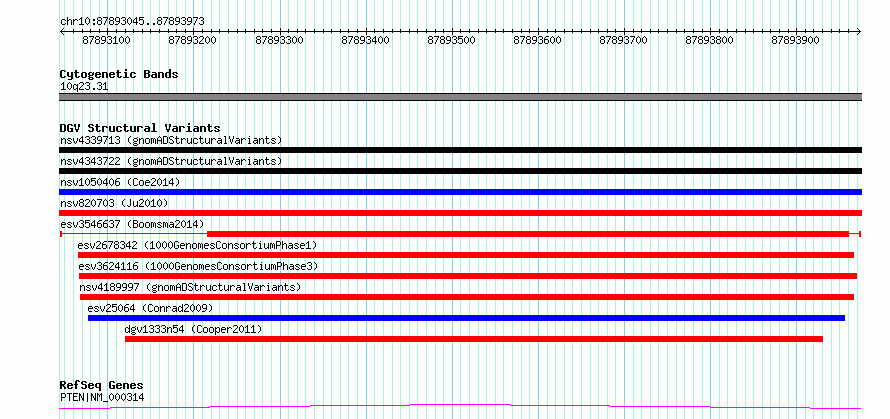
Task: Click the chr10:87893045..87893973 region label
Action: click(132, 21)
